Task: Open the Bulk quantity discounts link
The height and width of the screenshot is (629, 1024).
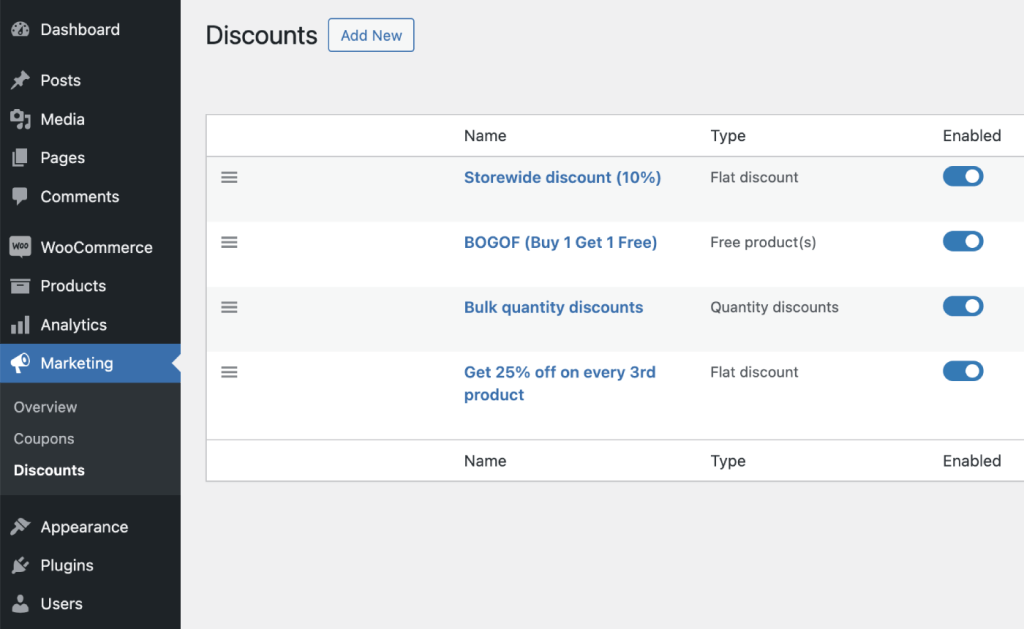Action: coord(553,307)
